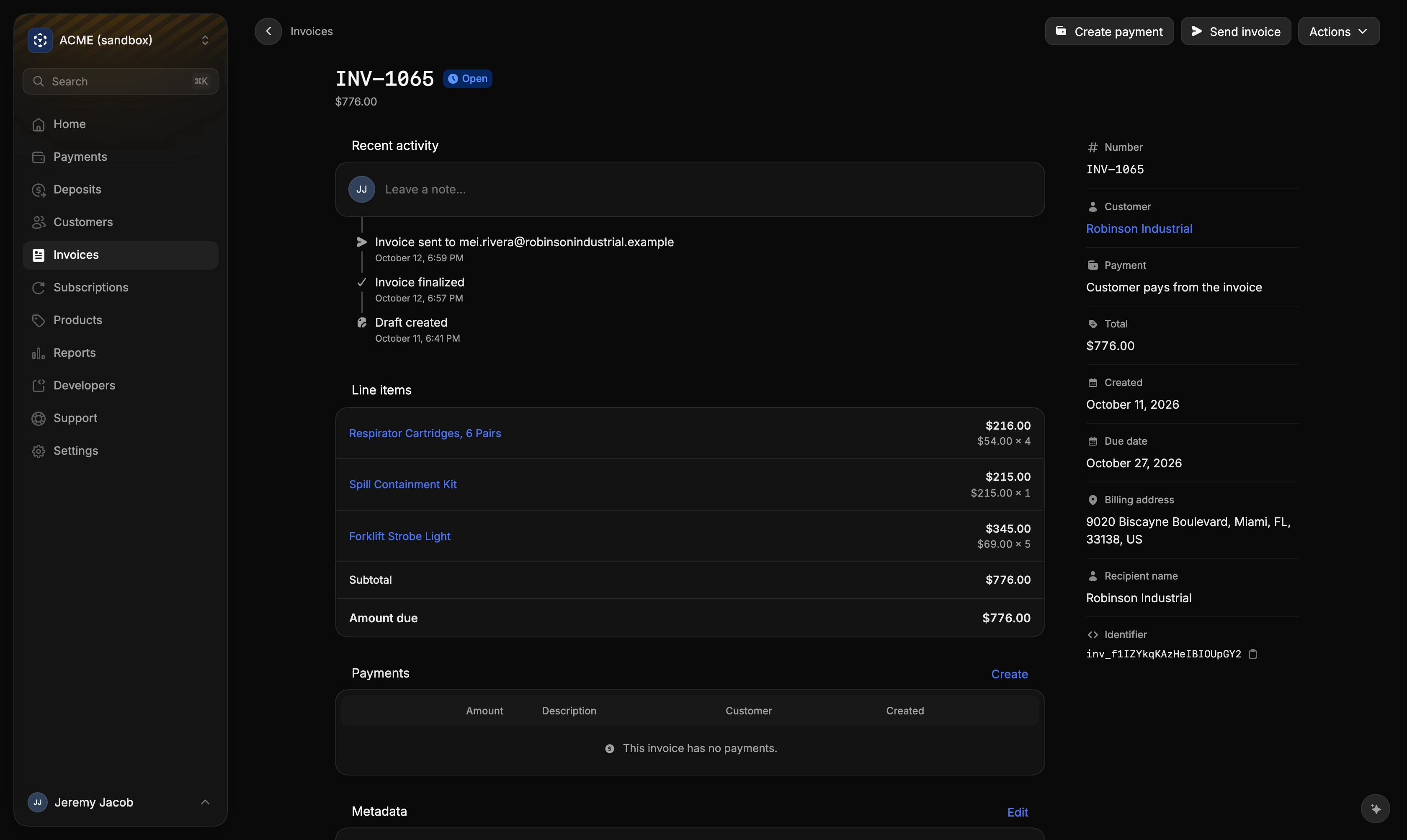Click the Reports chart icon in the sidebar
Screen dimensions: 1407x840
[39, 353]
